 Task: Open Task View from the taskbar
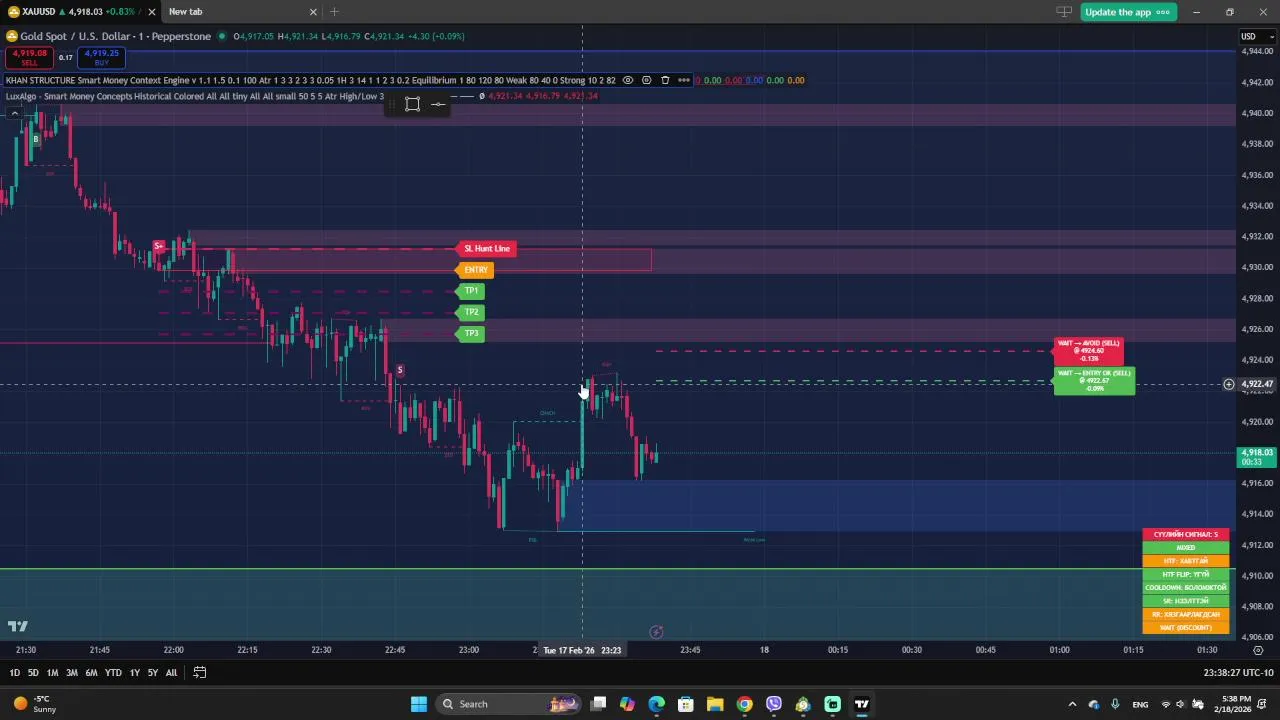click(598, 704)
